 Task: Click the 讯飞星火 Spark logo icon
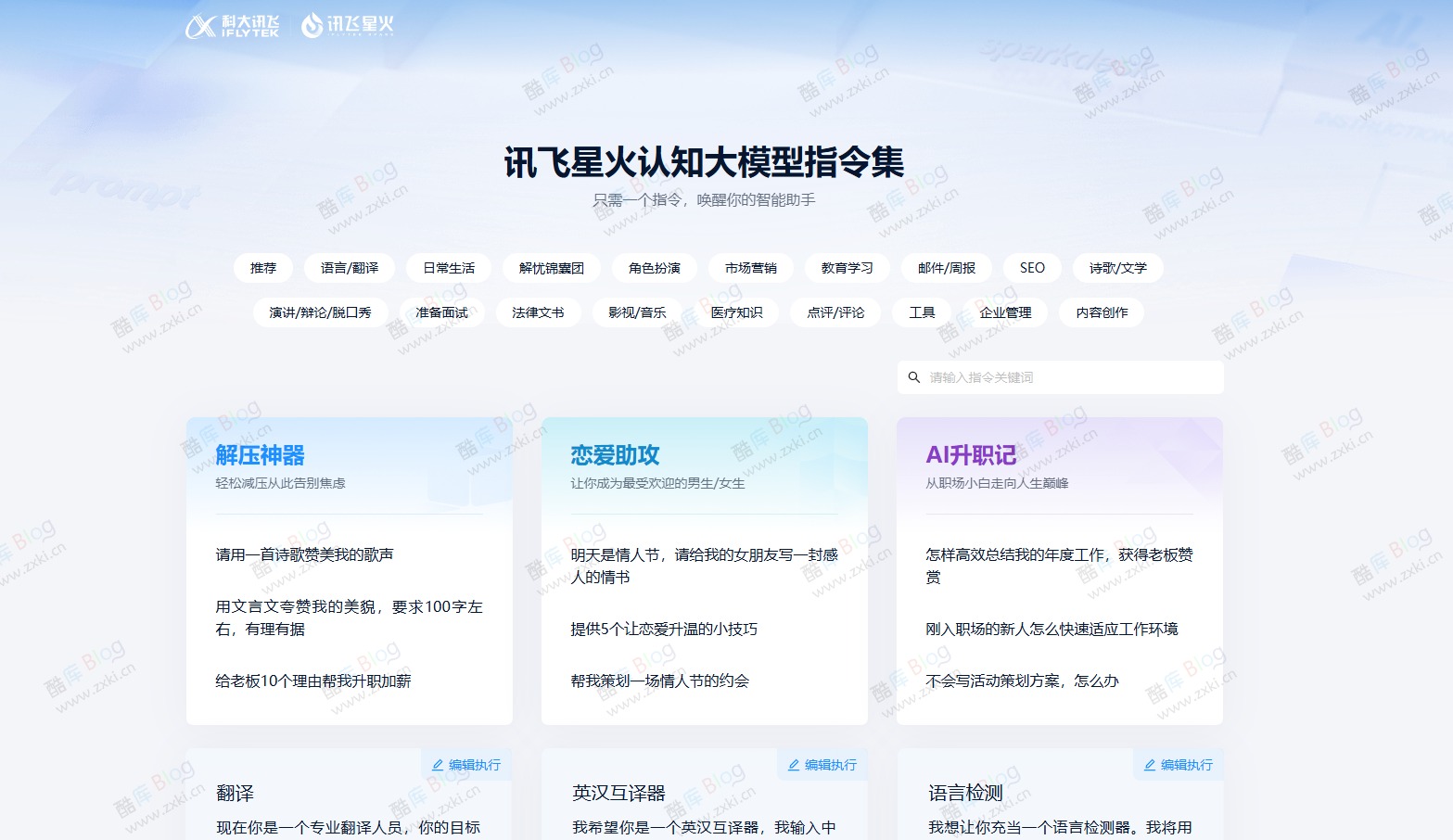pyautogui.click(x=312, y=25)
